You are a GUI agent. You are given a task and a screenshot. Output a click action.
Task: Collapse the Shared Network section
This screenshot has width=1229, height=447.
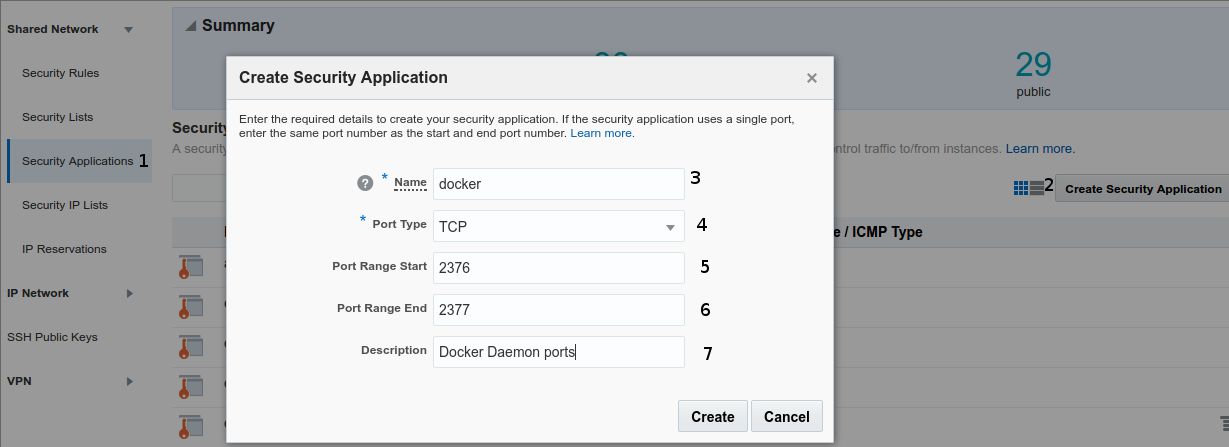(128, 30)
